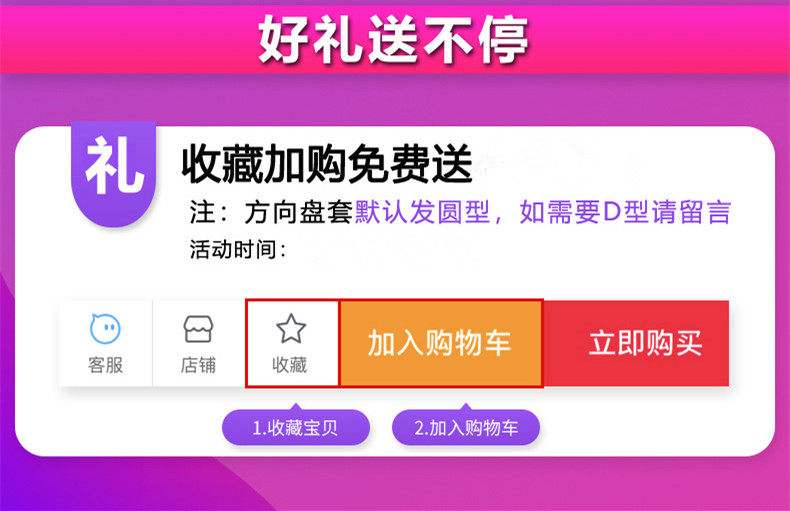Image resolution: width=790 pixels, height=511 pixels.
Task: Click the 收藏 label under the star
Action: point(290,365)
